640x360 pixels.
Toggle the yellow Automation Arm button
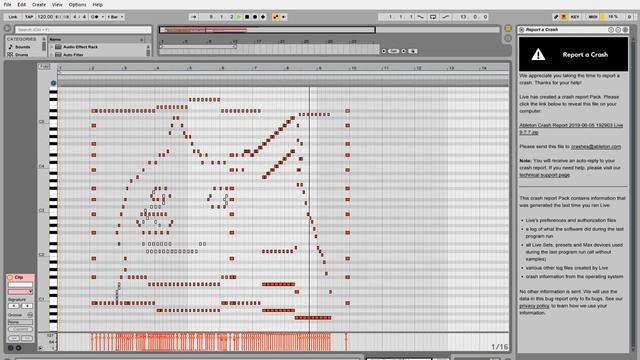tap(276, 17)
